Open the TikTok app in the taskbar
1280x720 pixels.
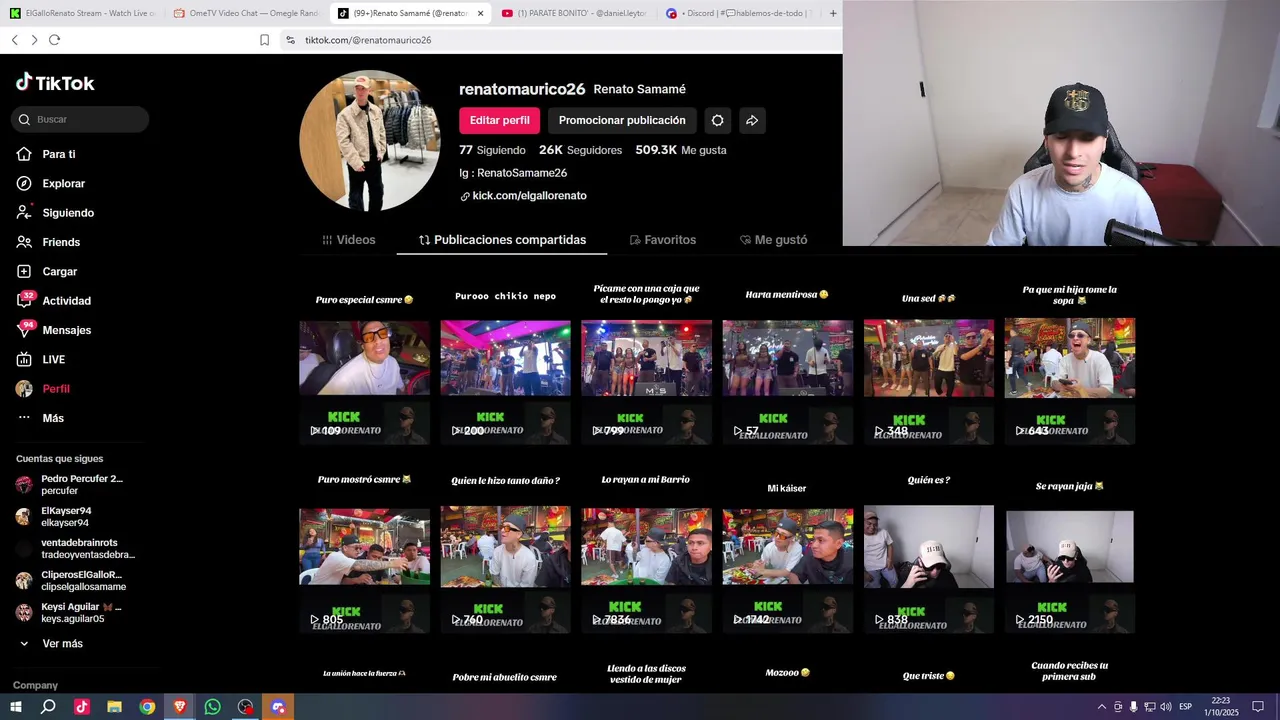pyautogui.click(x=82, y=707)
